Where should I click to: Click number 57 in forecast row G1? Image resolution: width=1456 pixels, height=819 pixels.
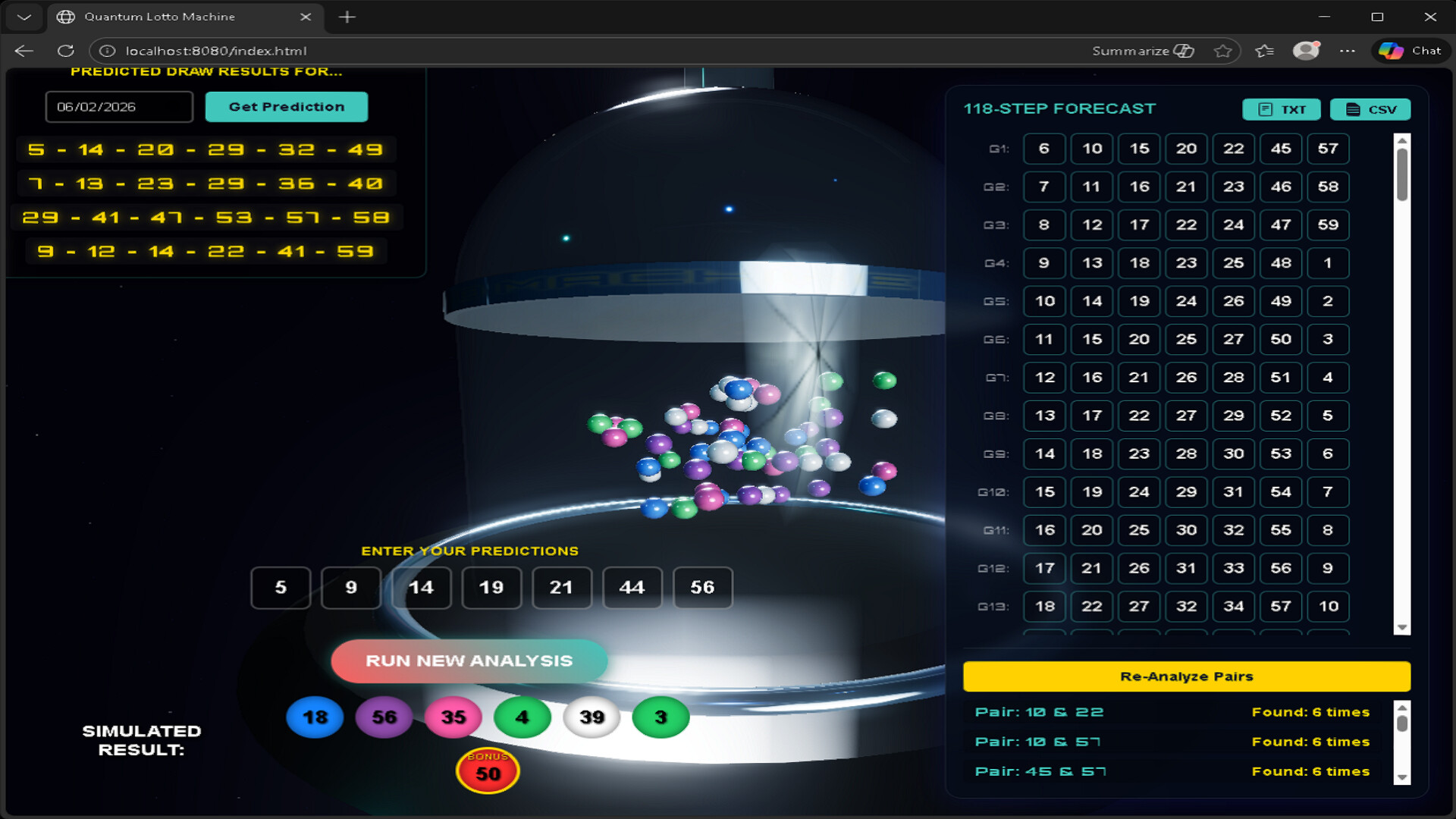click(1328, 149)
